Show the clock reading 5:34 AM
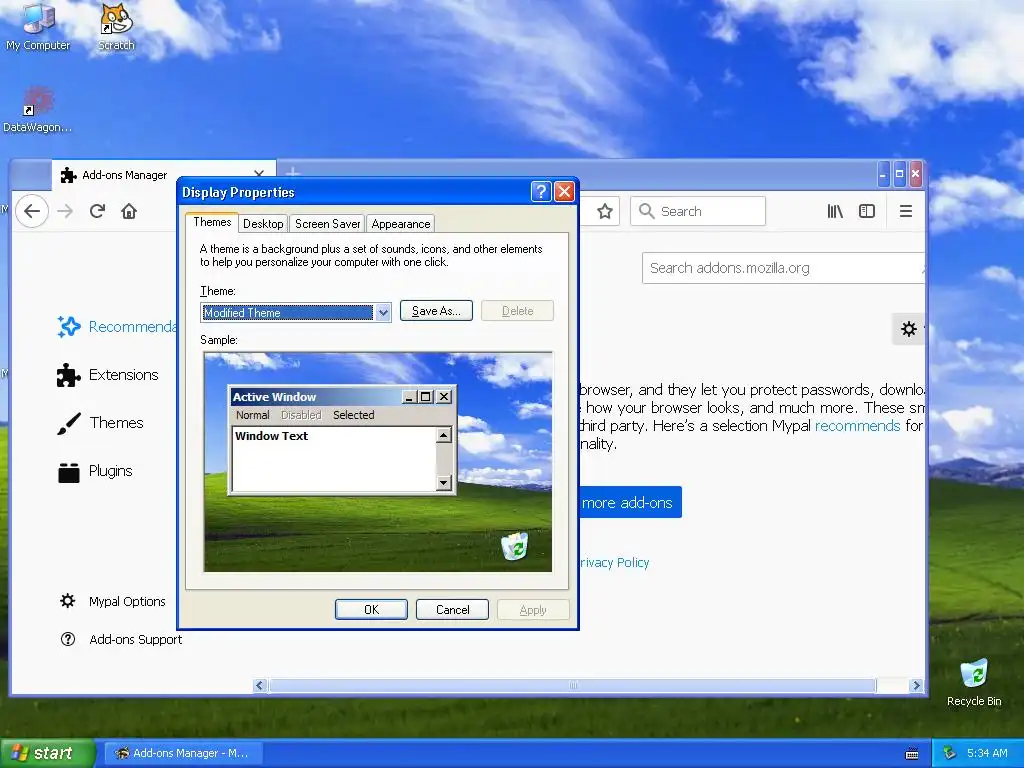Viewport: 1024px width, 768px height. coord(987,753)
